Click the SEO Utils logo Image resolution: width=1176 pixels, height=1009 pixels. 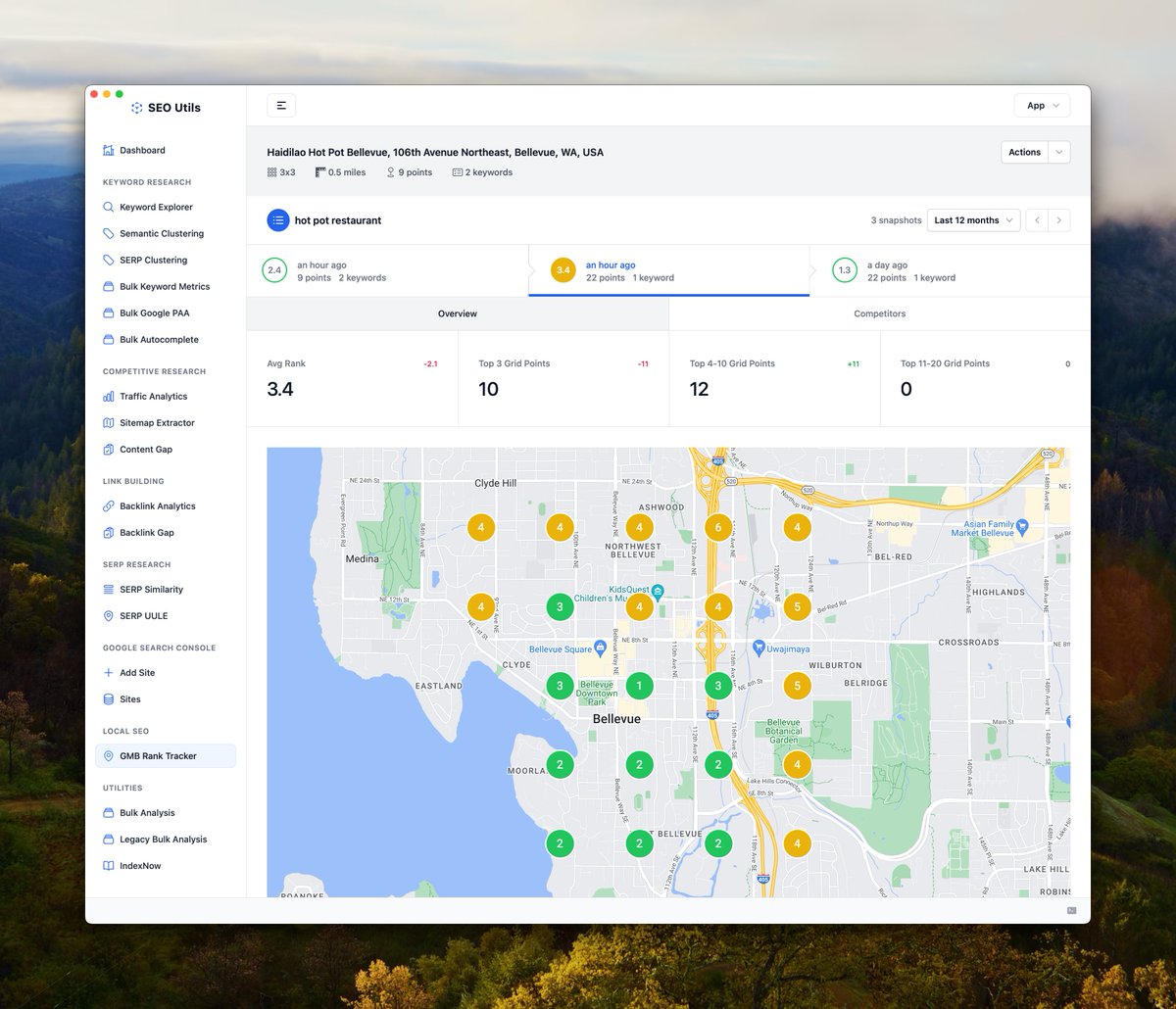(x=166, y=108)
